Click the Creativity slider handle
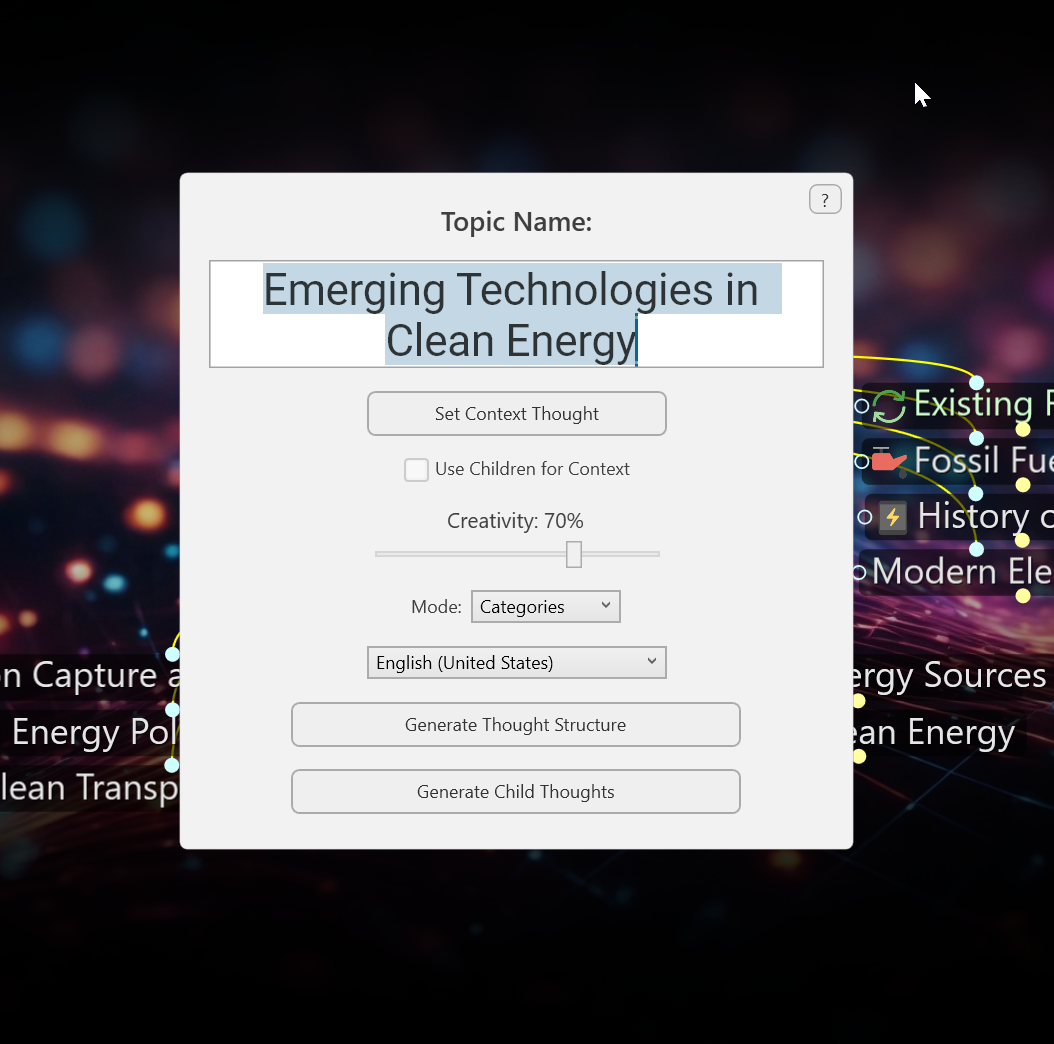Screen dimensions: 1054x1044 tap(574, 554)
